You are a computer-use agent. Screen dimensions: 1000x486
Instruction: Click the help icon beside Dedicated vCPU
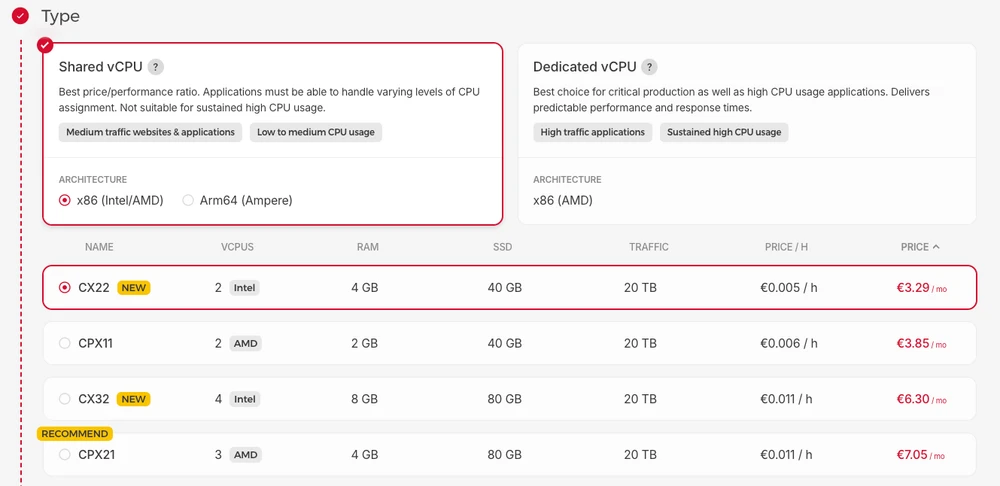[649, 67]
